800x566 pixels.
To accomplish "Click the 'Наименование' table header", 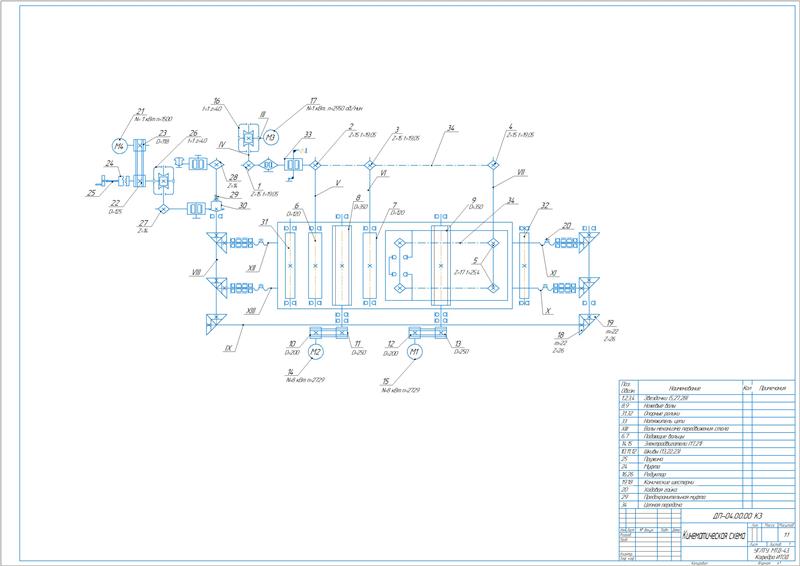I will tap(684, 388).
